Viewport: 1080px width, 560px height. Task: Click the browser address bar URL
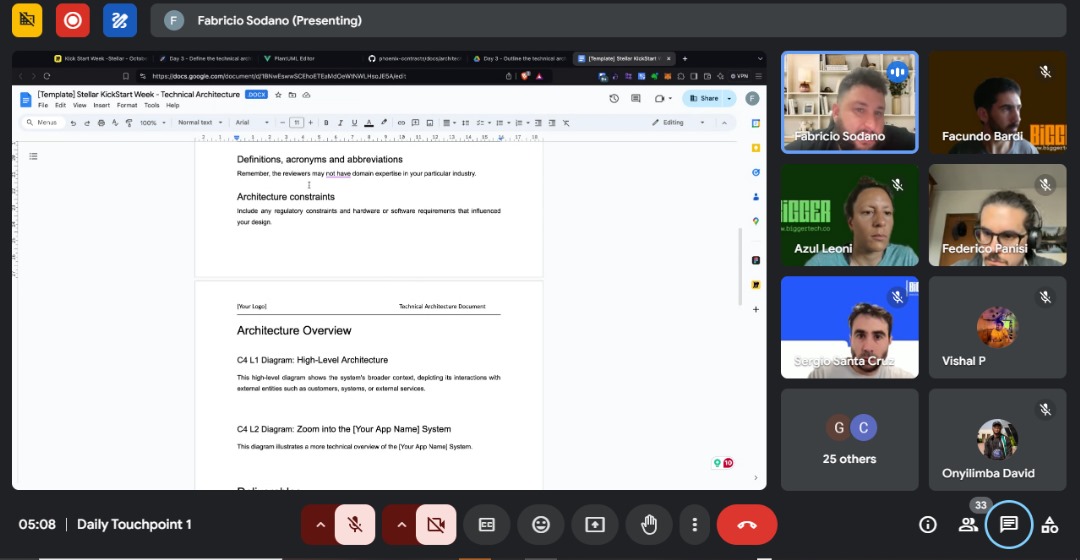point(279,76)
